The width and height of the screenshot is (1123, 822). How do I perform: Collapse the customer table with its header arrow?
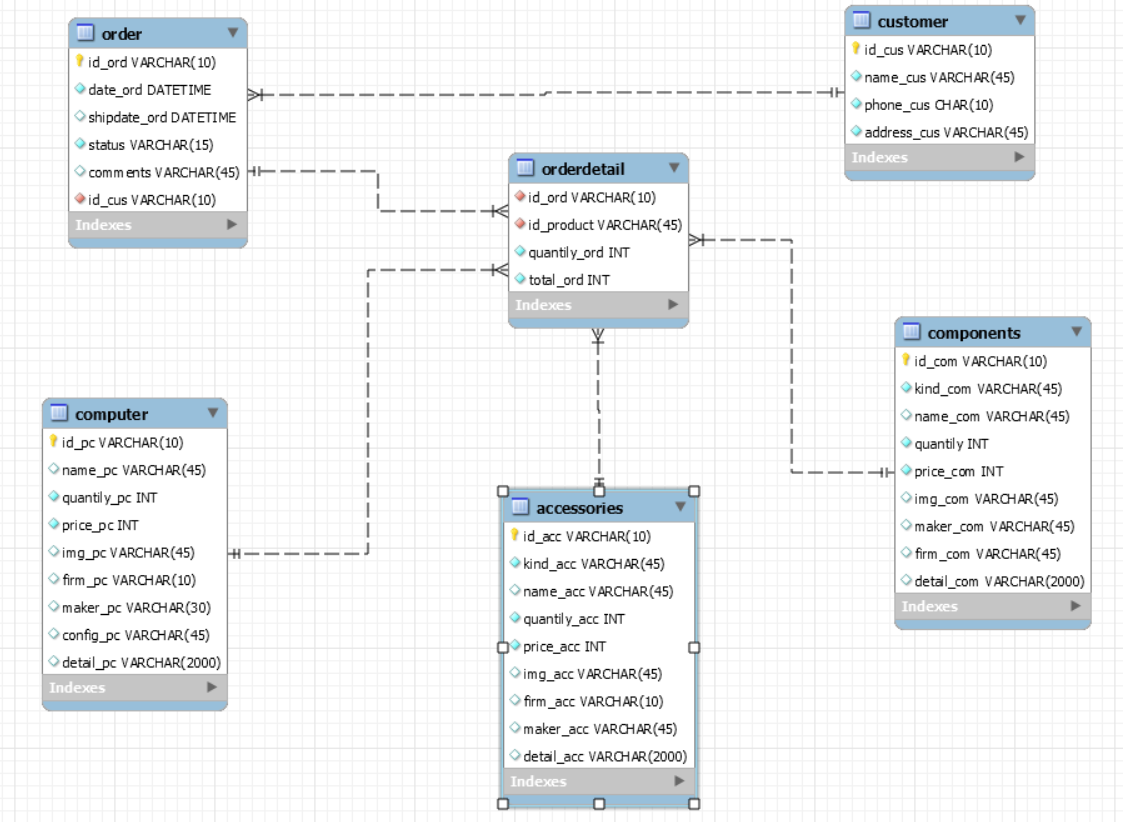pos(1019,20)
